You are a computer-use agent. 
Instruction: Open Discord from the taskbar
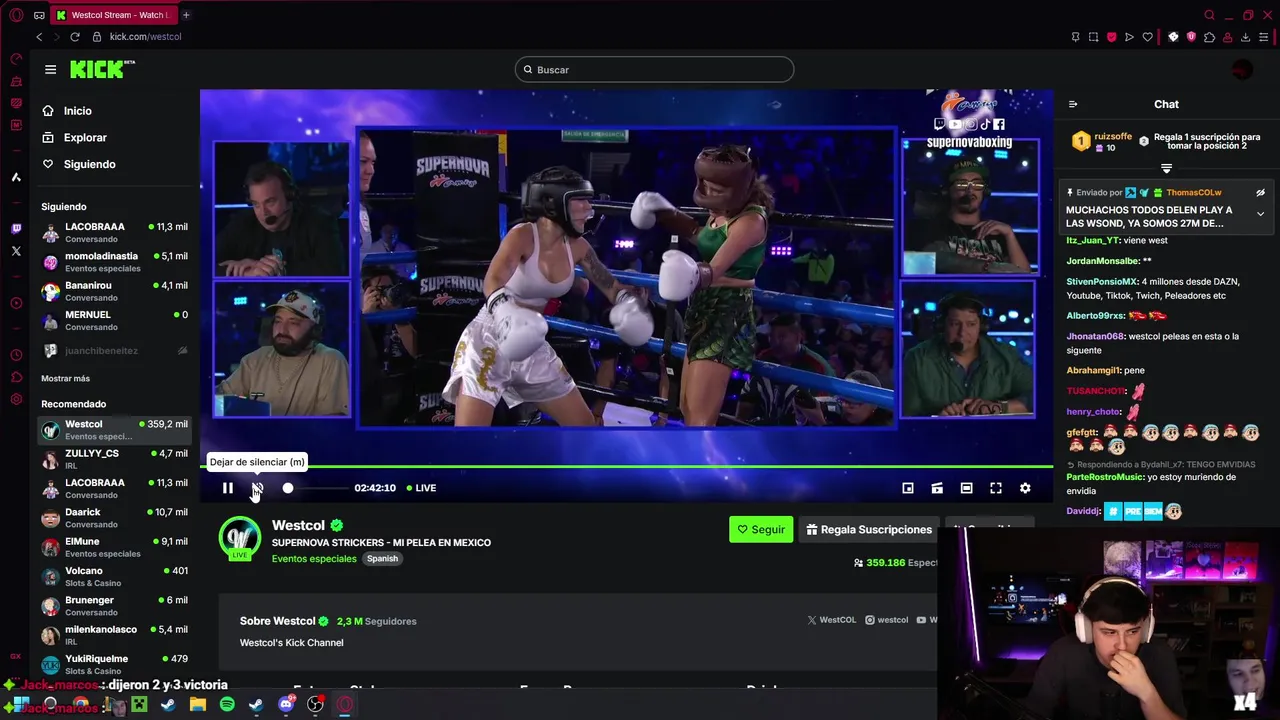[x=286, y=705]
